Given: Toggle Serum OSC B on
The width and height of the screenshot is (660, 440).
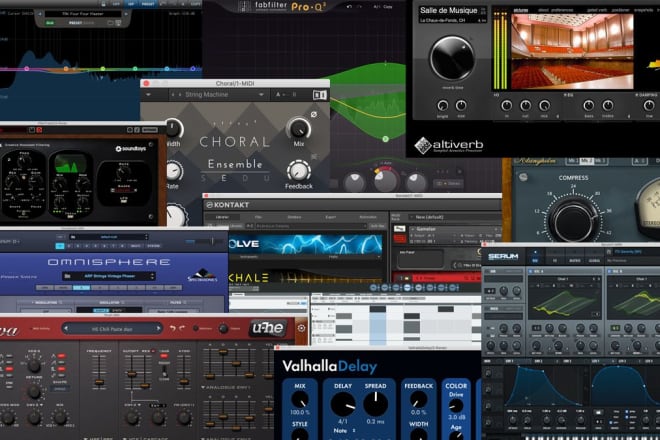Looking at the screenshot, I should pyautogui.click(x=610, y=272).
